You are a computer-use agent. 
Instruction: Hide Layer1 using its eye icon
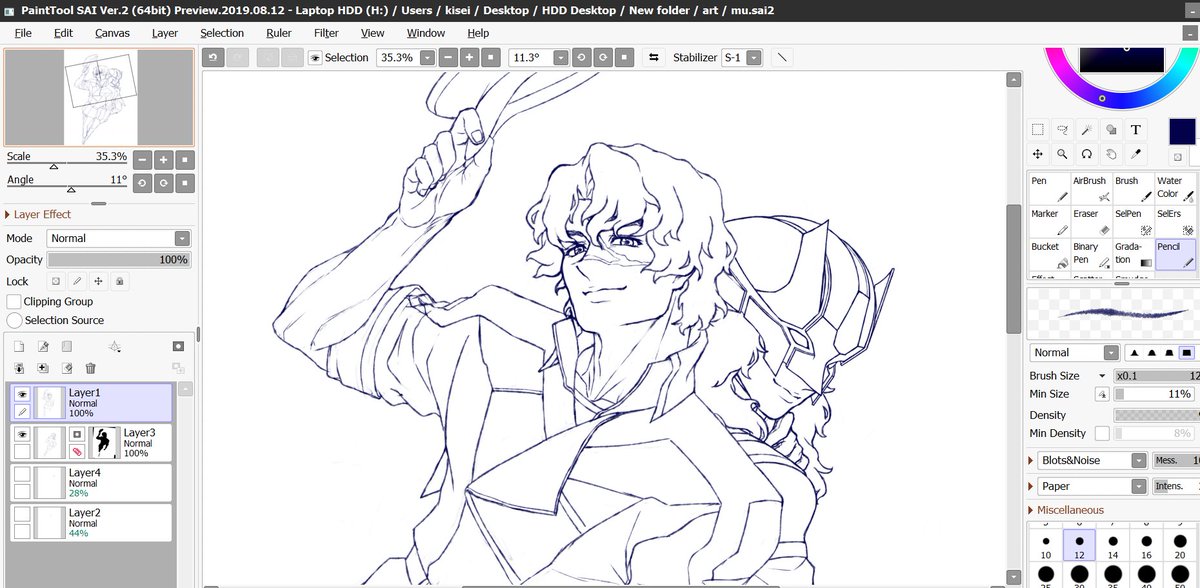click(22, 395)
